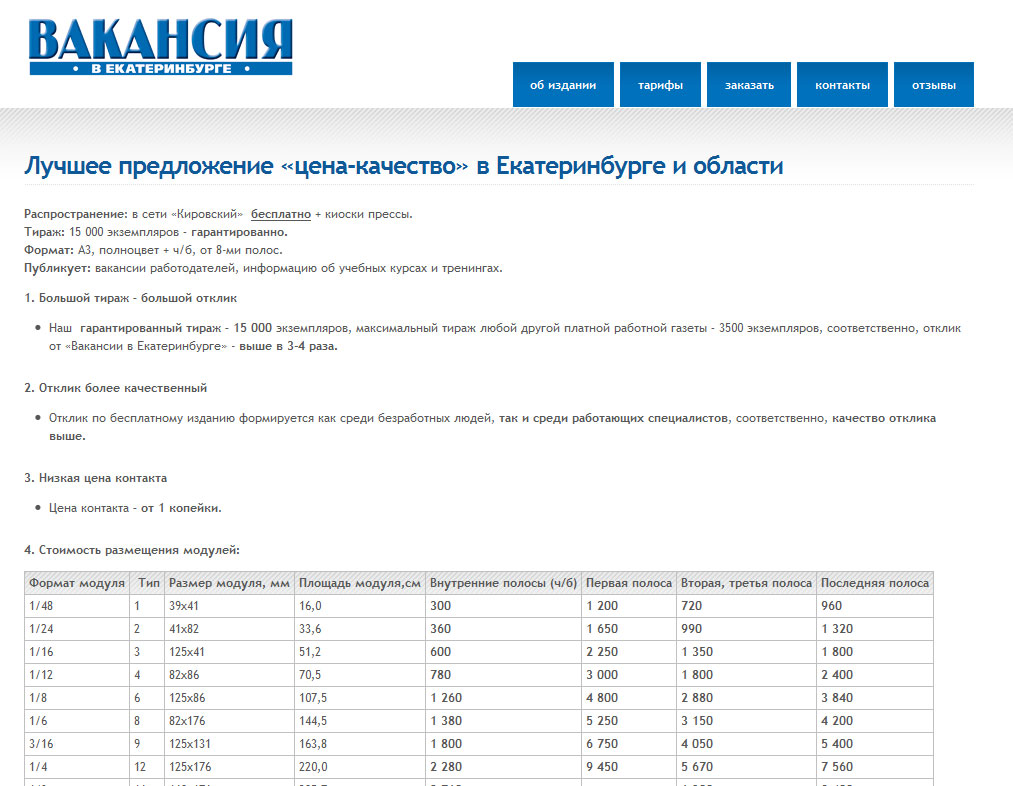
Task: Click the «Формат:» line label
Action: click(x=49, y=251)
